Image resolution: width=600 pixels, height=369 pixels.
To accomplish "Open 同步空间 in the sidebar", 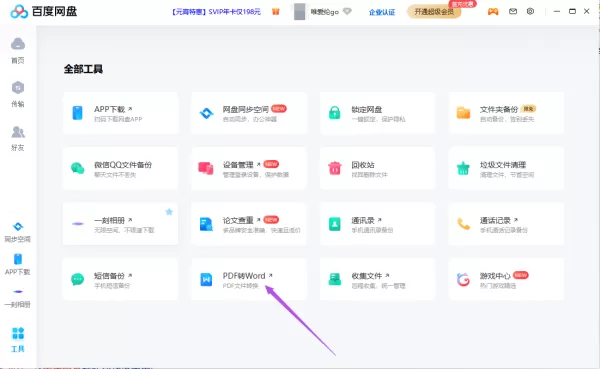I will [x=18, y=232].
